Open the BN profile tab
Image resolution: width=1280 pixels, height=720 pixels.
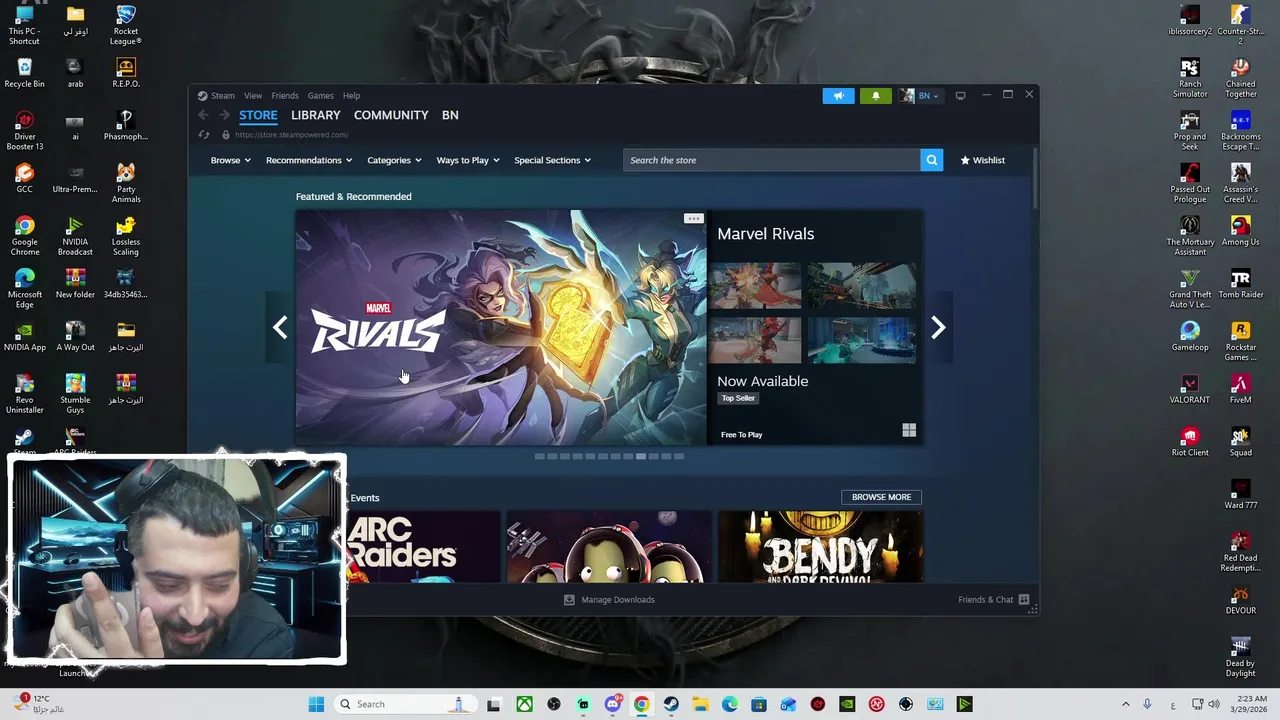tap(450, 115)
